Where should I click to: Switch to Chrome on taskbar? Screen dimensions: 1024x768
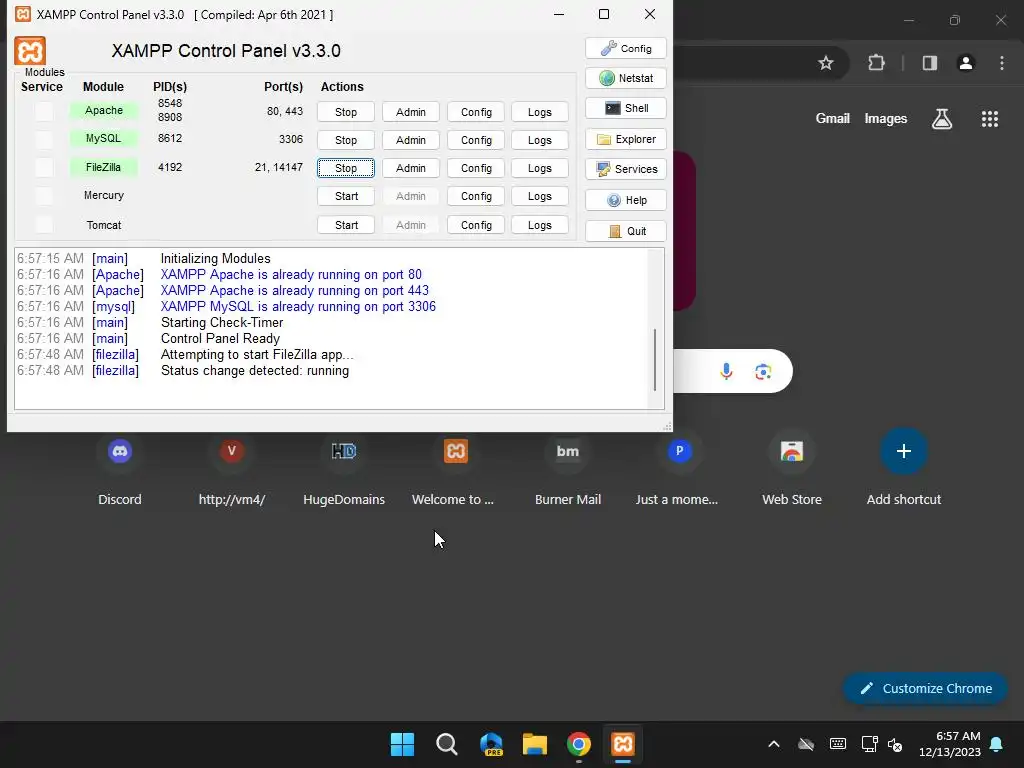pyautogui.click(x=579, y=744)
